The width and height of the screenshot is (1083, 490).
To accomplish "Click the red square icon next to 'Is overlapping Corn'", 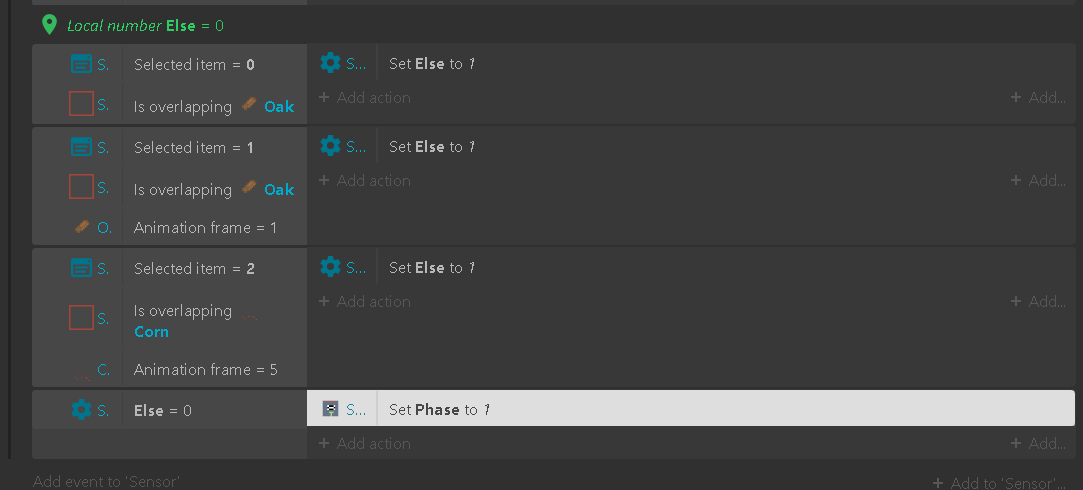I will (x=82, y=318).
